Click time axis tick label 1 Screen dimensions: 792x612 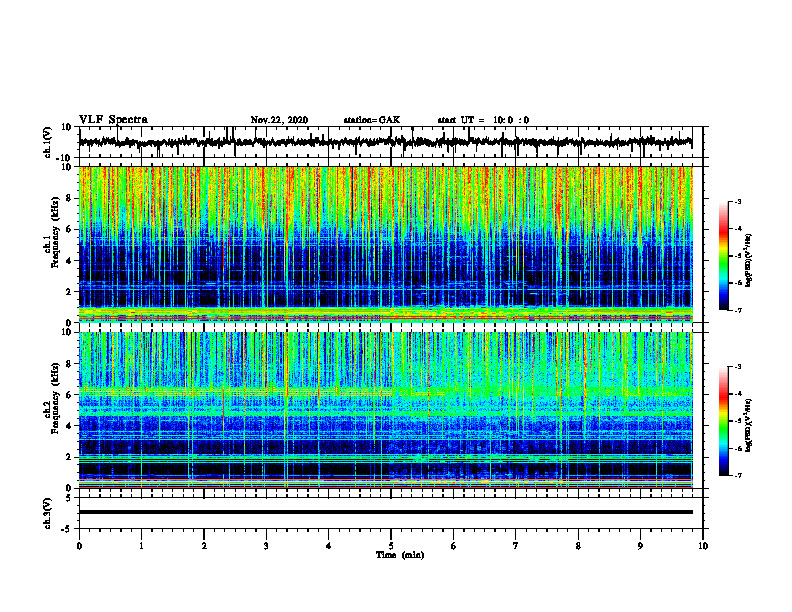141,546
